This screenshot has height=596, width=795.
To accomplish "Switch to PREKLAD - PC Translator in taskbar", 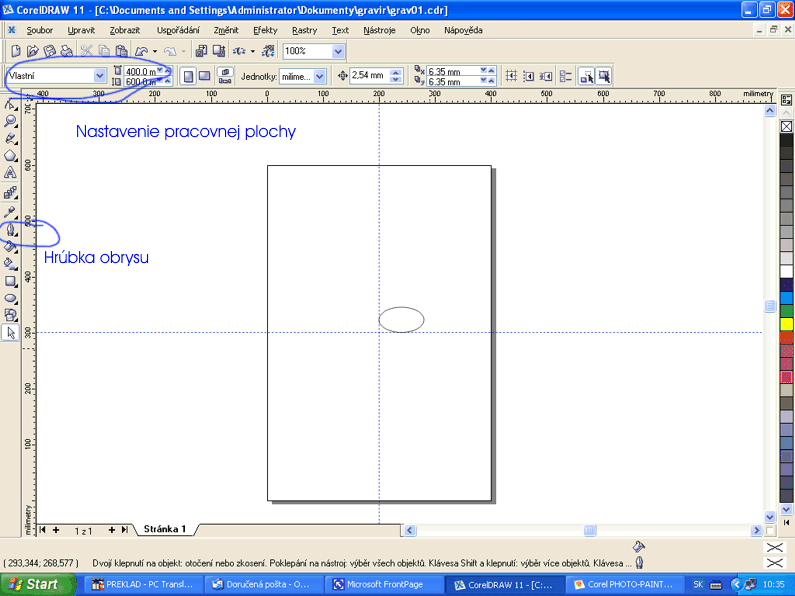I will pyautogui.click(x=143, y=584).
